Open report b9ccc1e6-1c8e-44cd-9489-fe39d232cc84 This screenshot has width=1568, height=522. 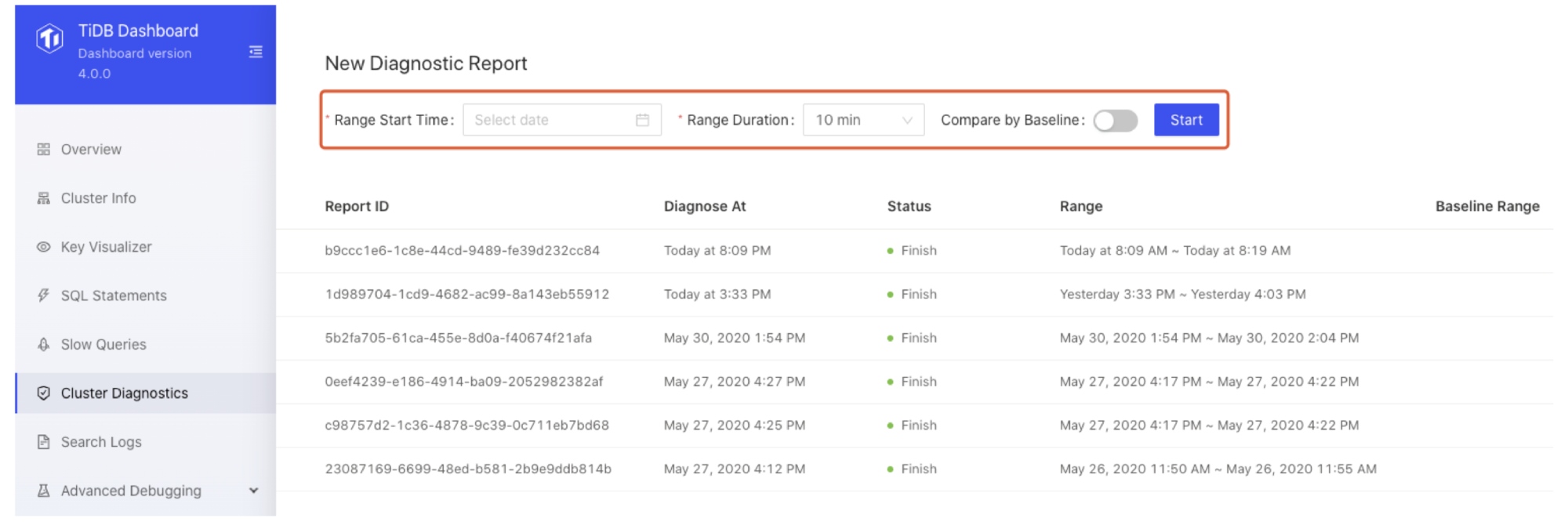pos(463,251)
